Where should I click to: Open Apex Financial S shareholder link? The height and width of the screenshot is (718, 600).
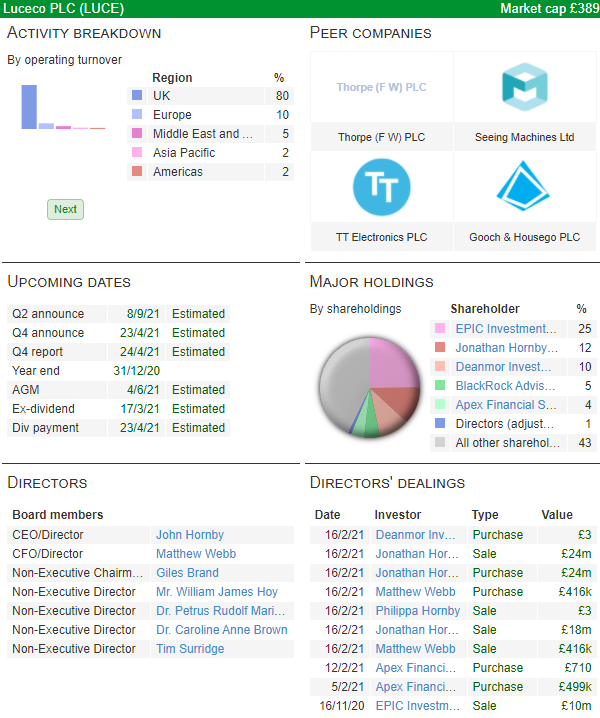pos(506,405)
